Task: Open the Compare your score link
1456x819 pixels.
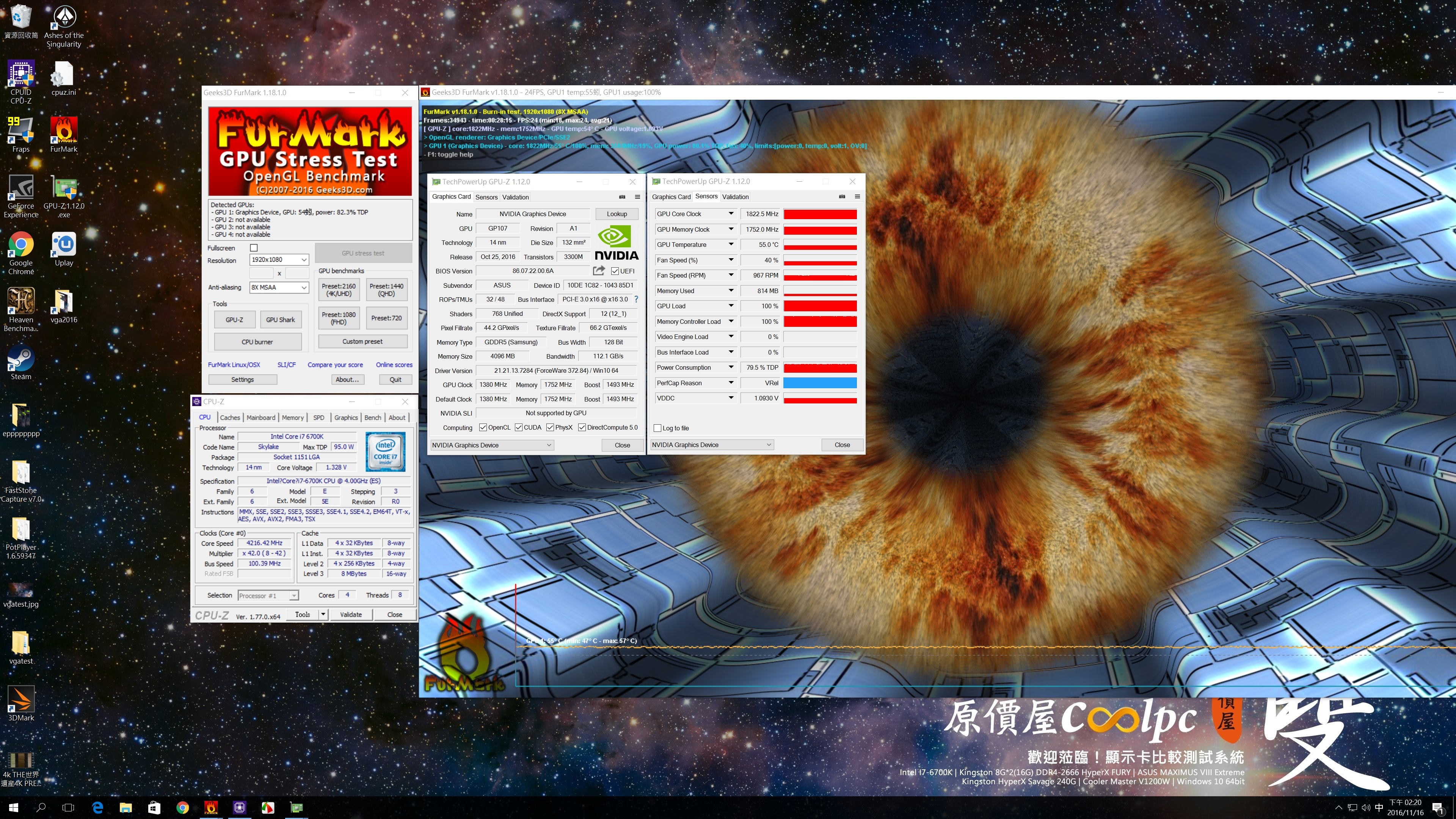Action: 335,364
